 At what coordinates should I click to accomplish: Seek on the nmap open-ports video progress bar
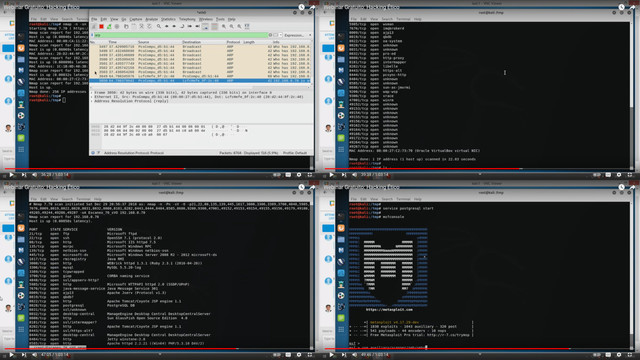point(479,169)
